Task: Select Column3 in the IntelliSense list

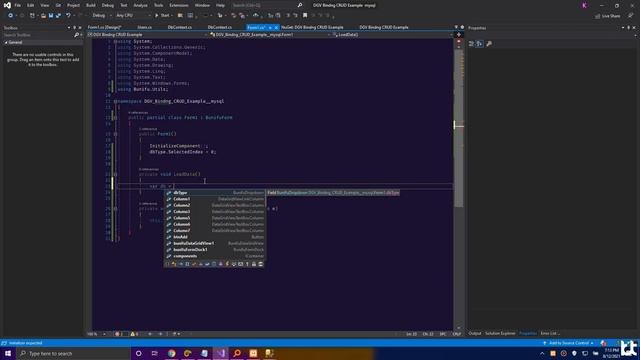Action: coord(215,211)
